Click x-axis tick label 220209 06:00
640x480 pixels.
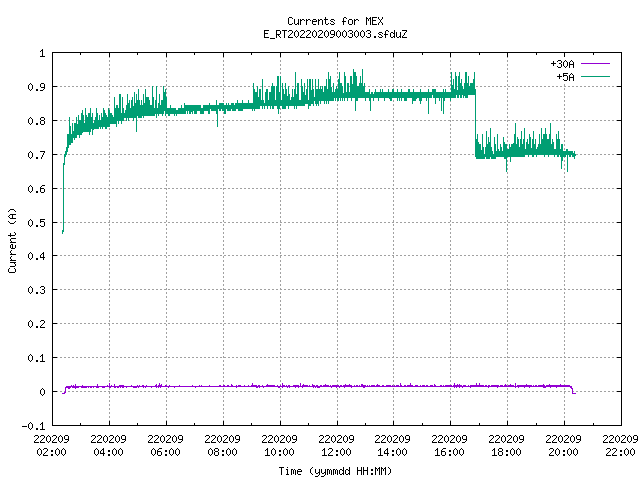[165, 446]
